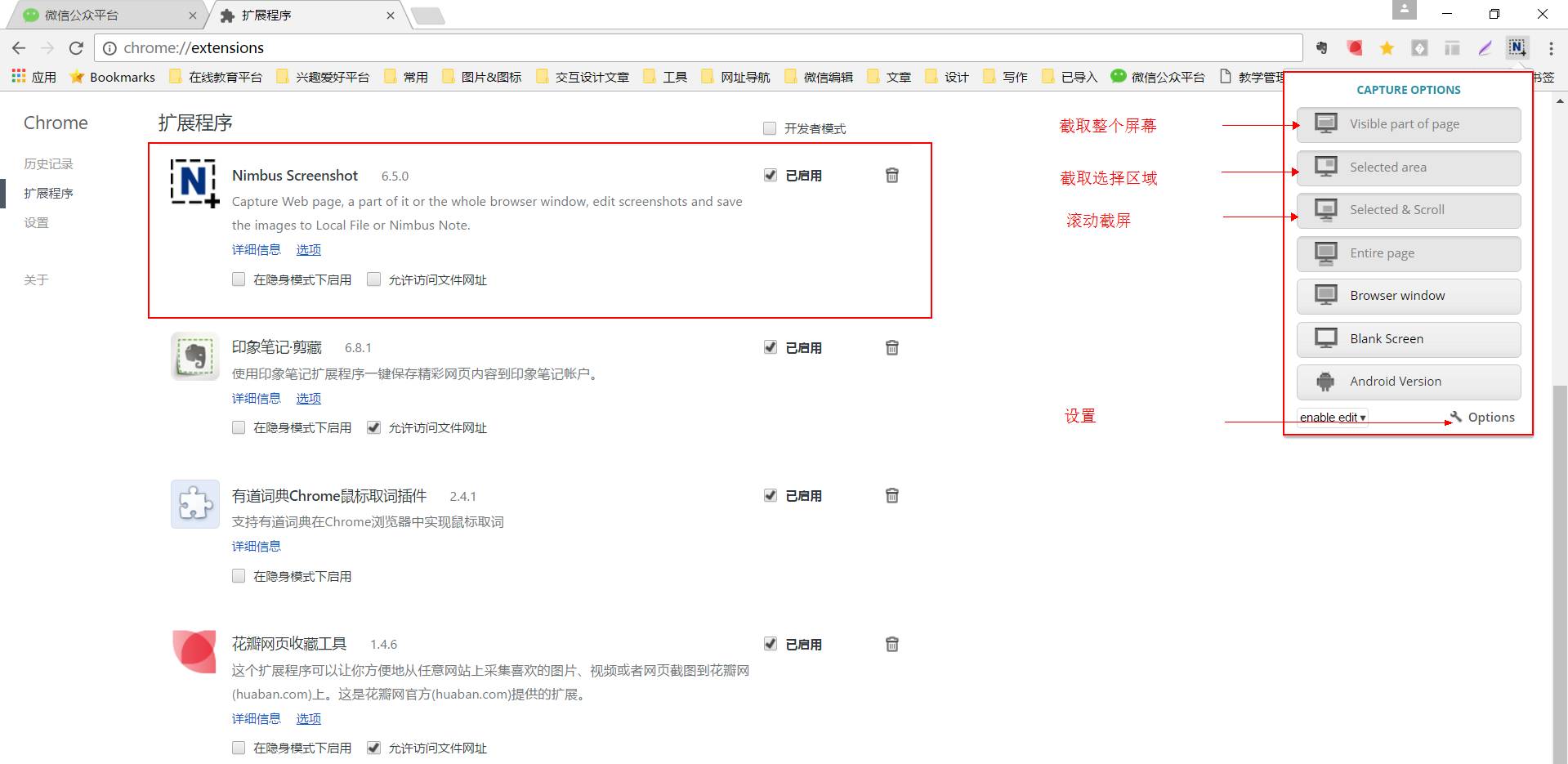The height and width of the screenshot is (764, 1568).
Task: Click the purple feather extension toolbar icon
Action: (1485, 48)
